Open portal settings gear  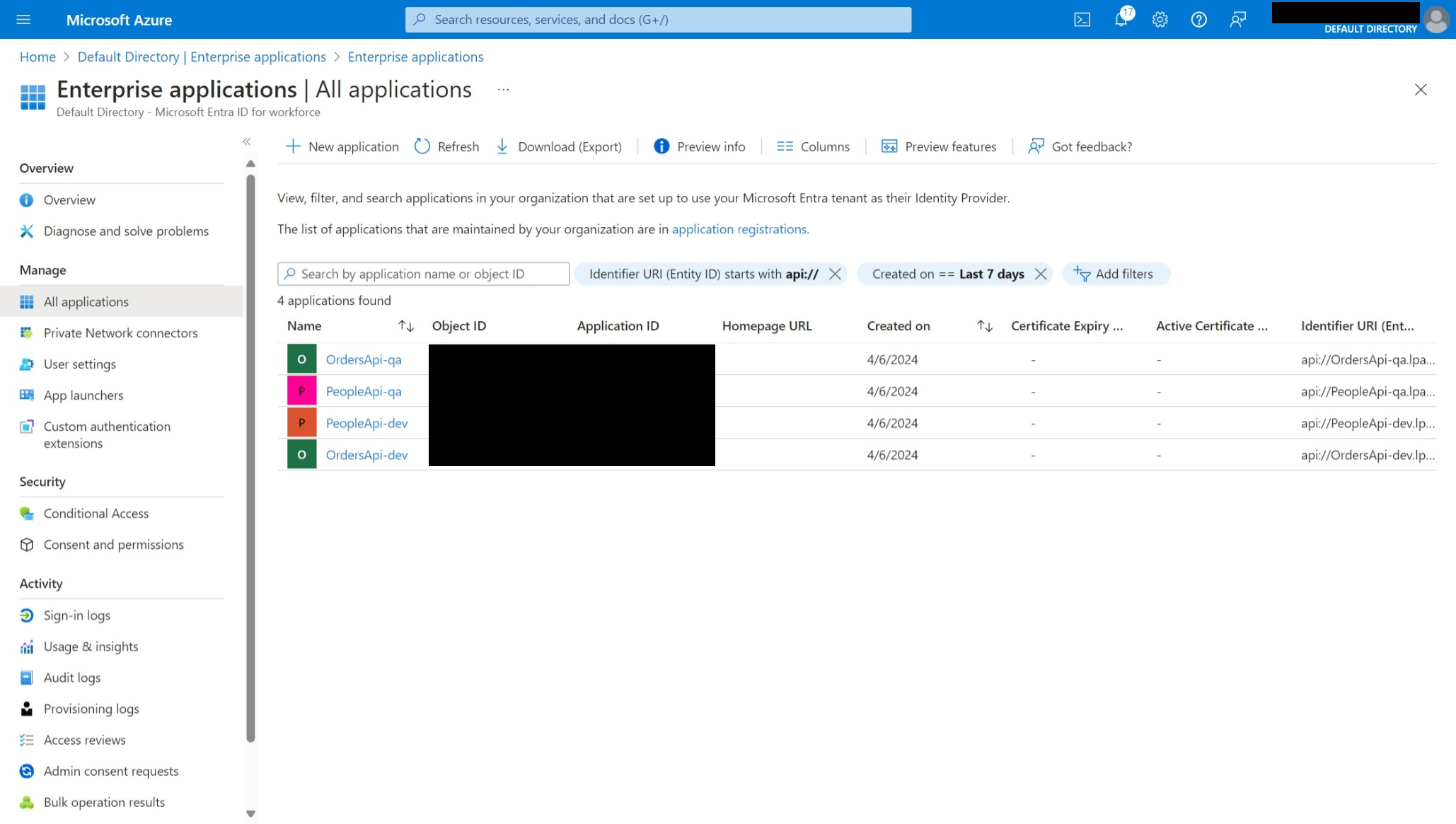click(x=1160, y=20)
